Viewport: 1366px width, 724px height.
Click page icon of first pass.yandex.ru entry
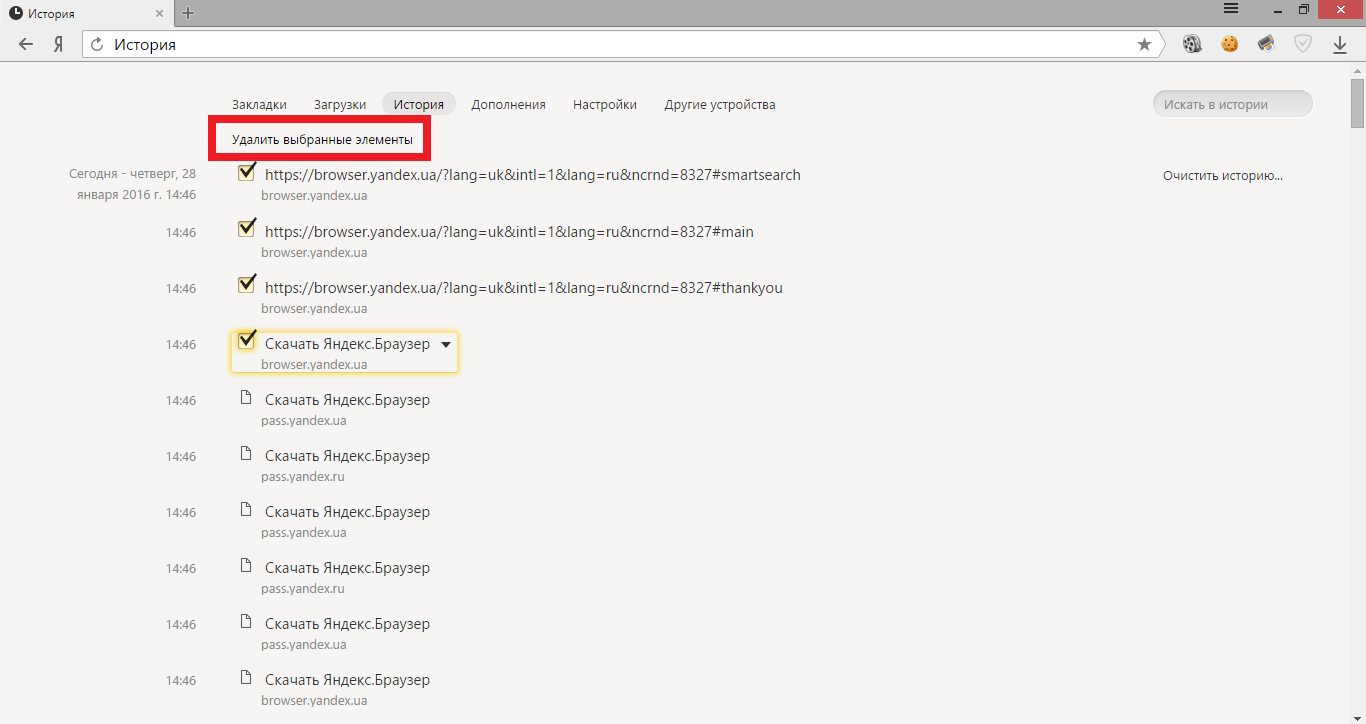[246, 454]
